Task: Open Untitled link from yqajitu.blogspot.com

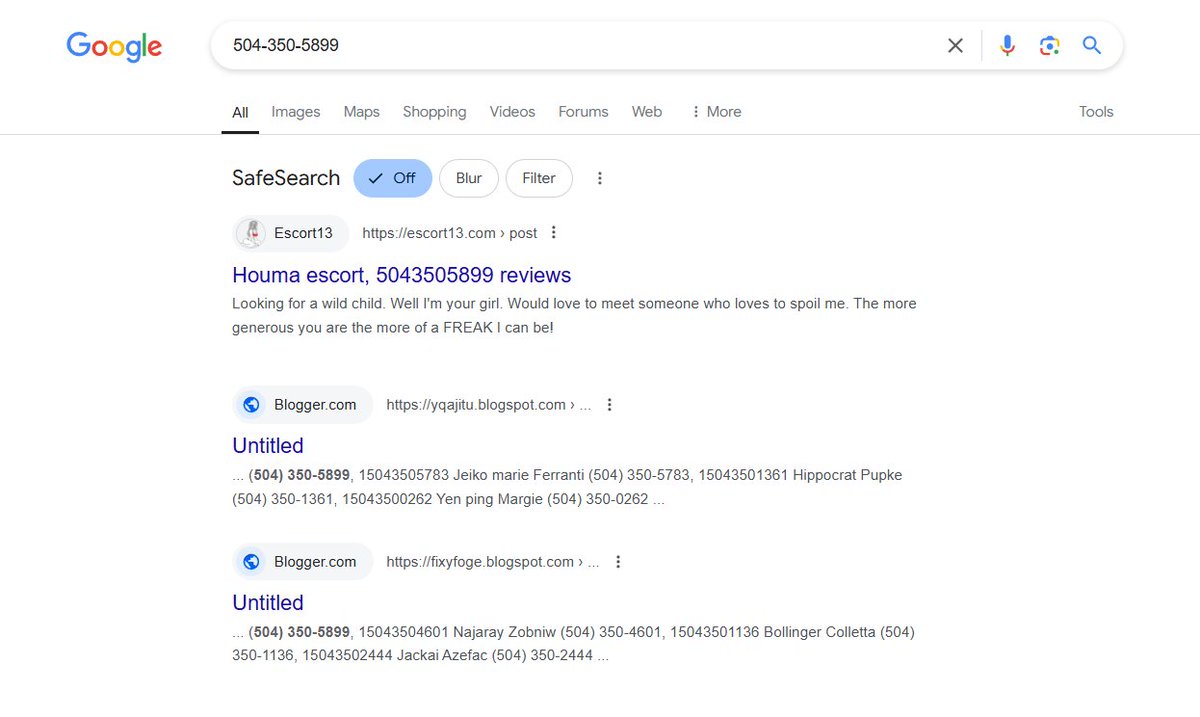Action: (x=268, y=446)
